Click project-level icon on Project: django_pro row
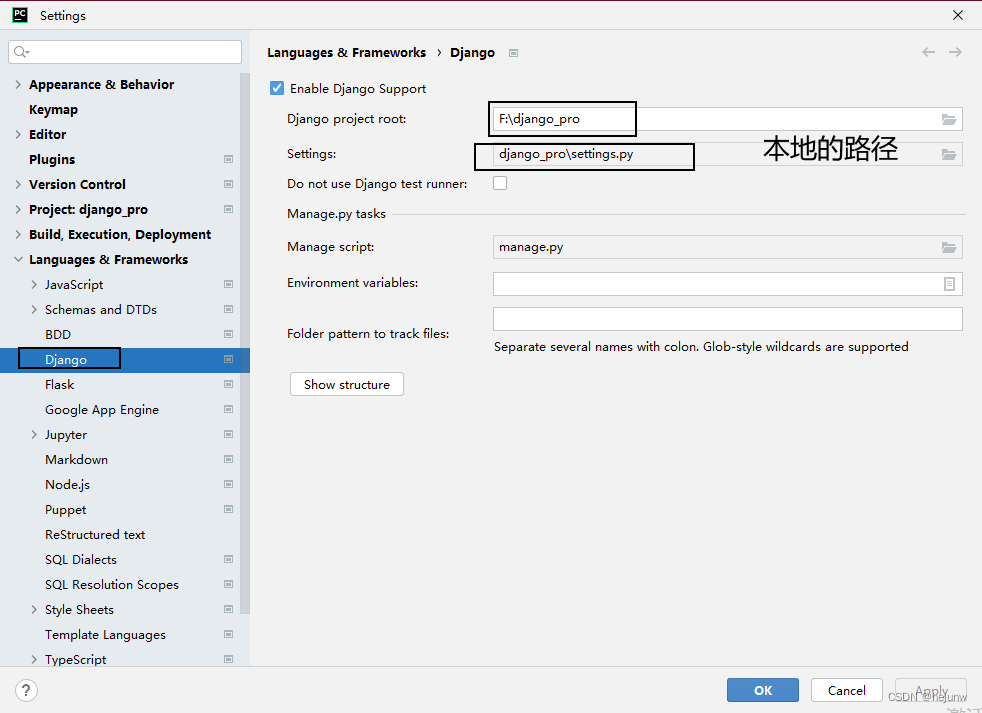 (x=229, y=209)
